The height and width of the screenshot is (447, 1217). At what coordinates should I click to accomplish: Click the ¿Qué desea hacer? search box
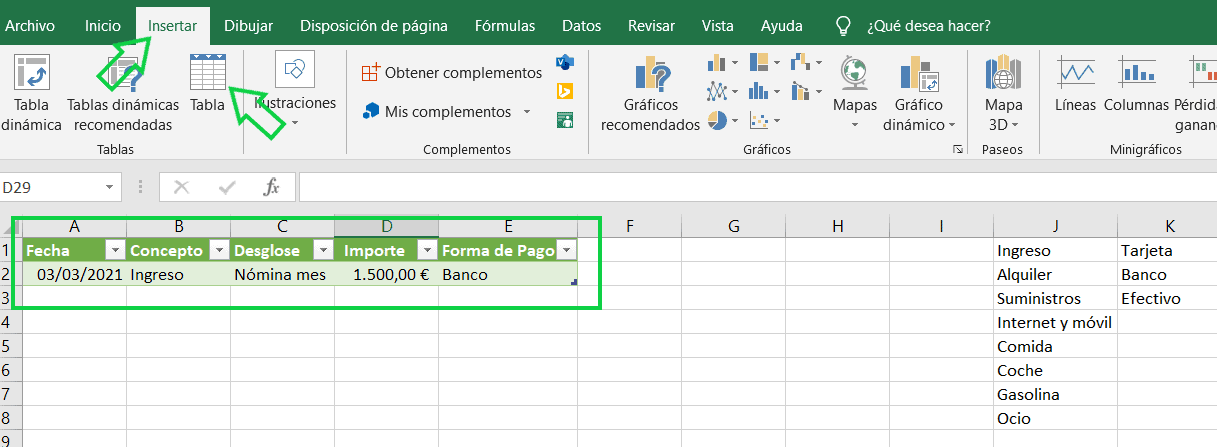(x=929, y=26)
